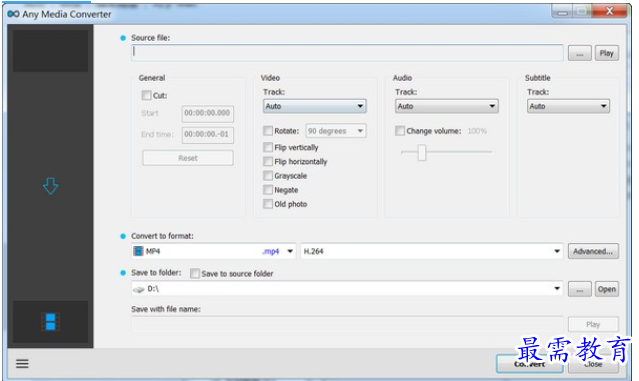Screen dimensions: 639x381
Task: Tick the Flip vertically checkbox
Action: pos(268,147)
